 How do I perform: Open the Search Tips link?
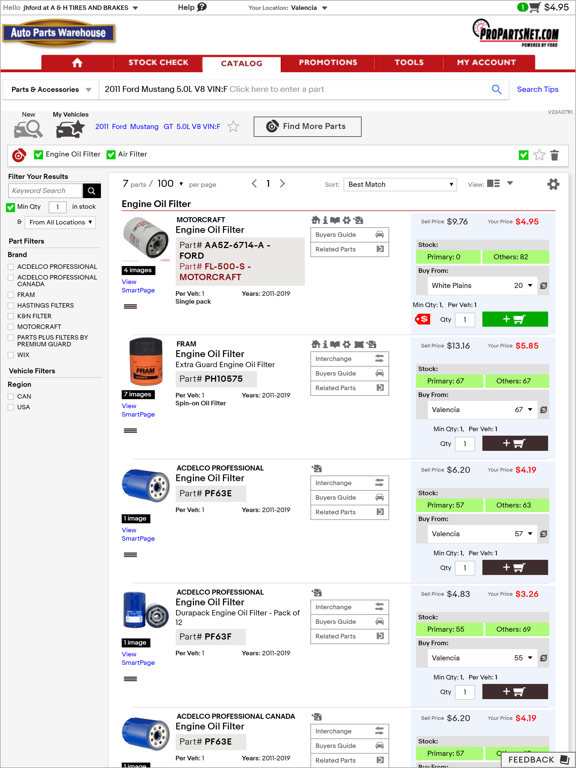click(x=538, y=89)
